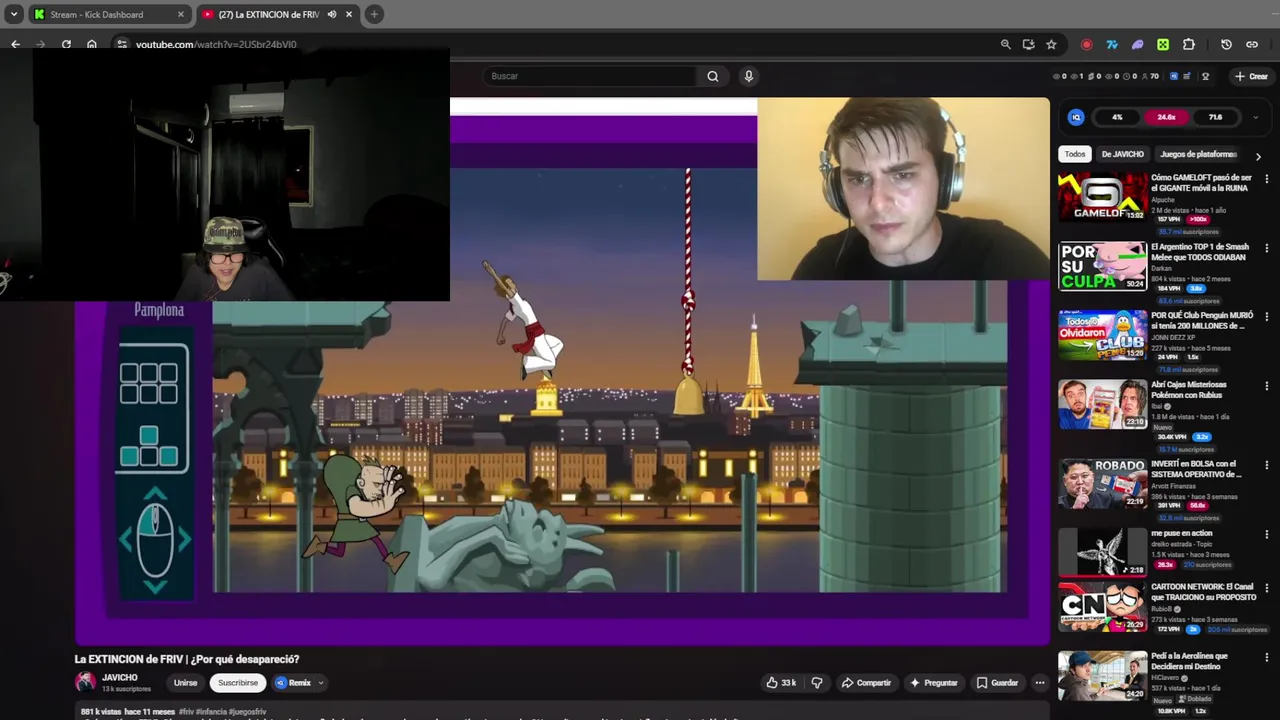The width and height of the screenshot is (1280, 720).
Task: Open 'Pedí a la Aerolínea' thumbnail
Action: pos(1103,675)
